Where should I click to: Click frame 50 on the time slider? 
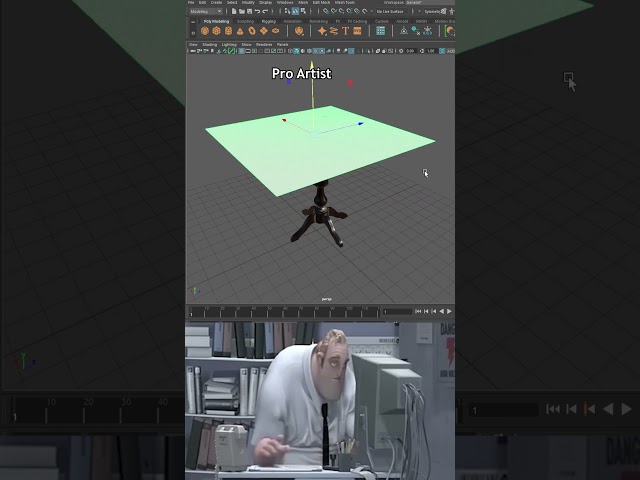[x=269, y=312]
